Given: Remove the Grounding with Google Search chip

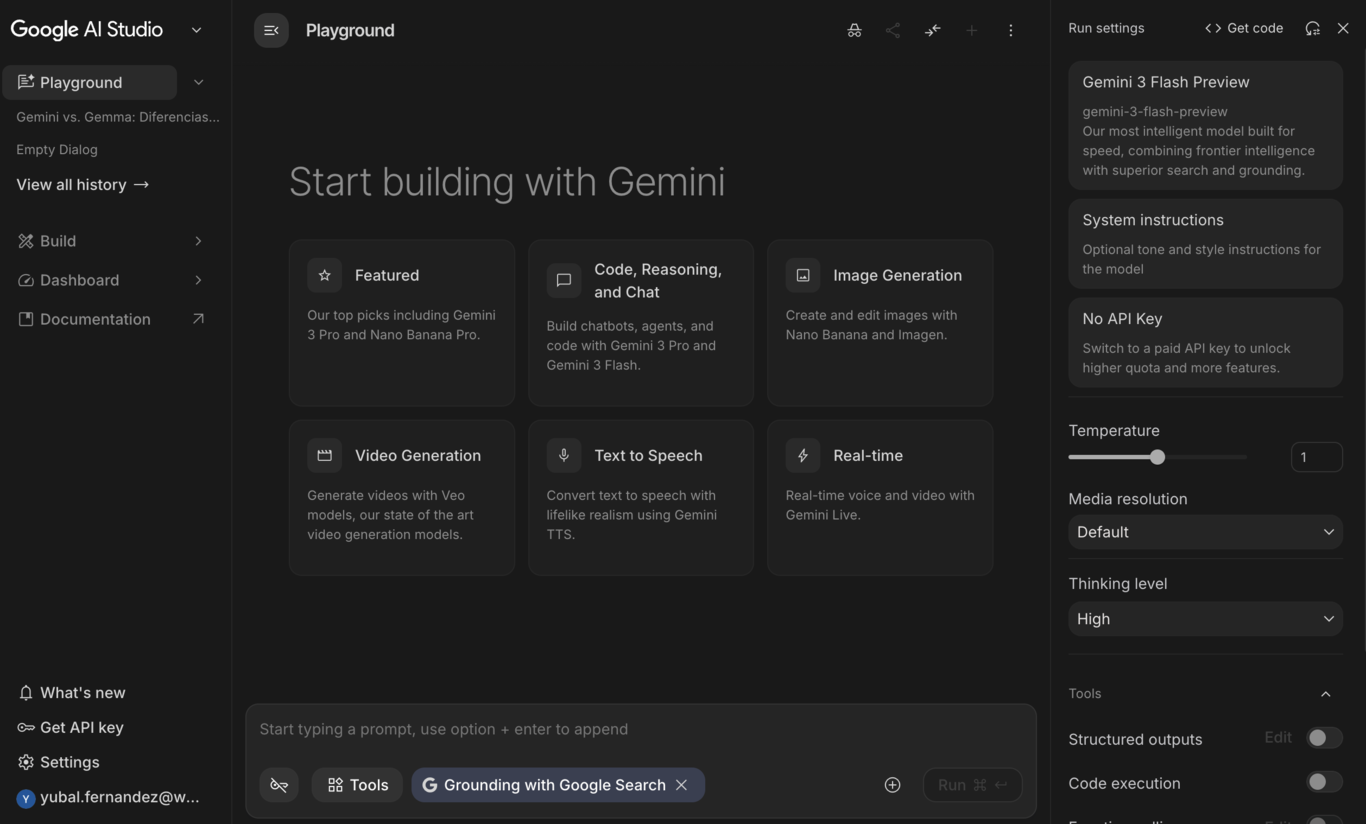Looking at the screenshot, I should pos(681,785).
